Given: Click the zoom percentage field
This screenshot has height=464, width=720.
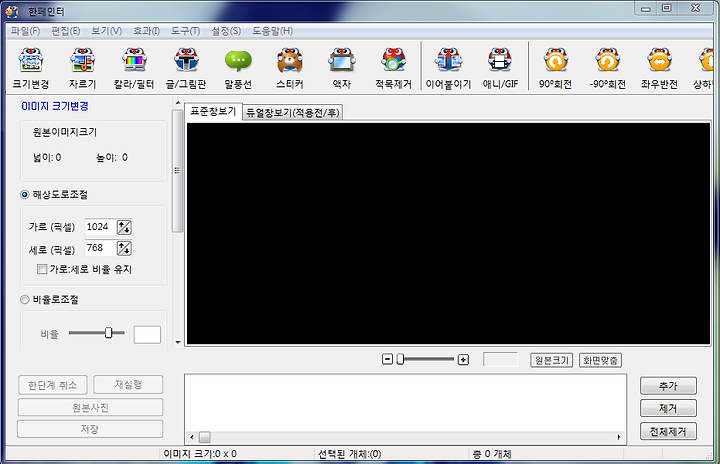Looking at the screenshot, I should click(x=500, y=360).
